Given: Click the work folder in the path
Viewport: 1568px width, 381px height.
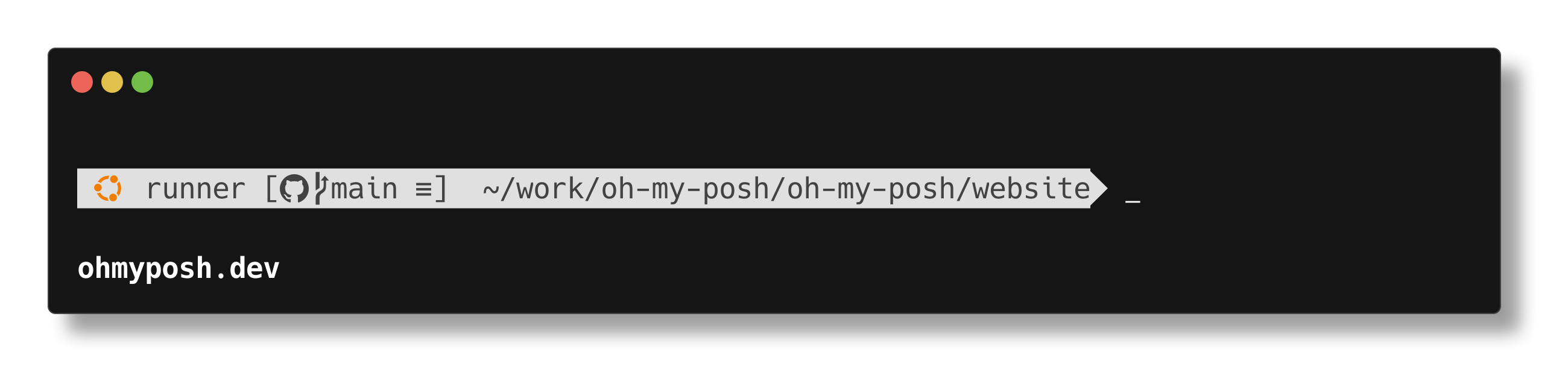Looking at the screenshot, I should click(550, 189).
